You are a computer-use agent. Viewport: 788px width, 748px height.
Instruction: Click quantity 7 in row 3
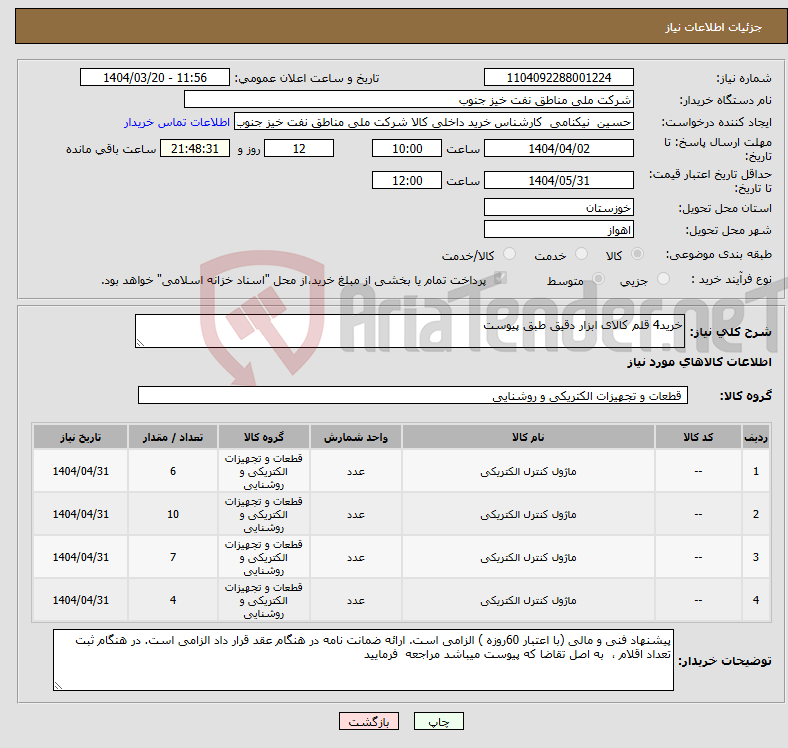[x=173, y=557]
